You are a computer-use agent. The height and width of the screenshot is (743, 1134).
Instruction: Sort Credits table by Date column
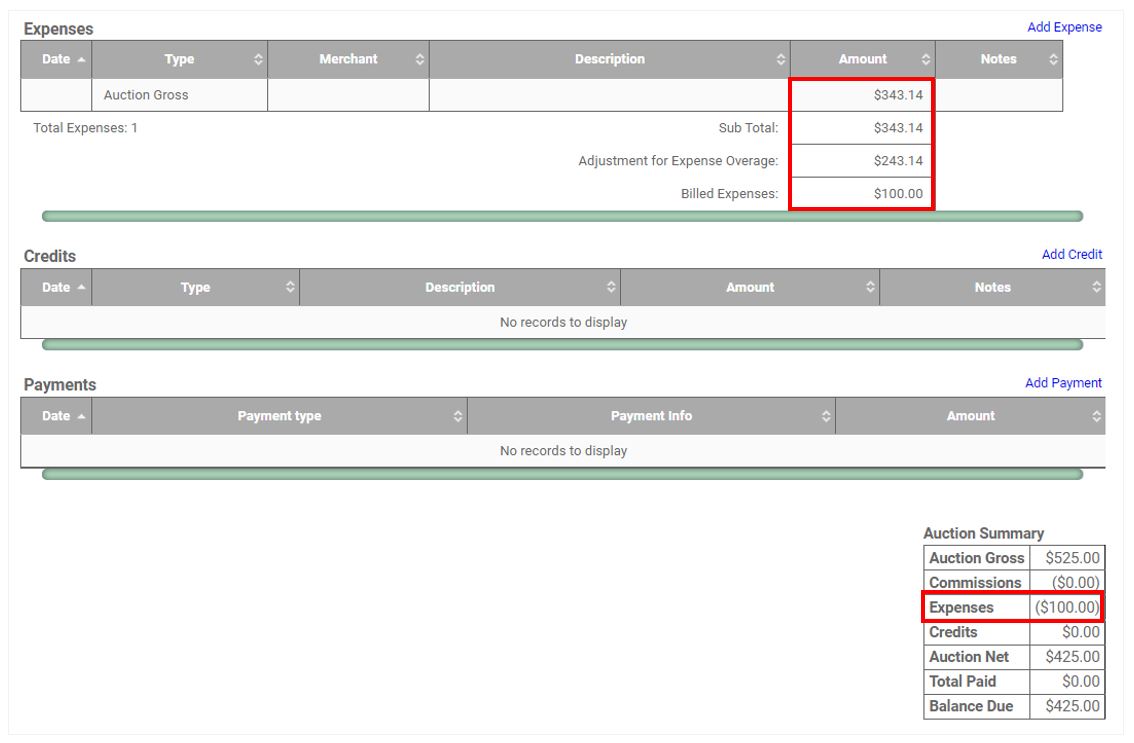click(56, 287)
